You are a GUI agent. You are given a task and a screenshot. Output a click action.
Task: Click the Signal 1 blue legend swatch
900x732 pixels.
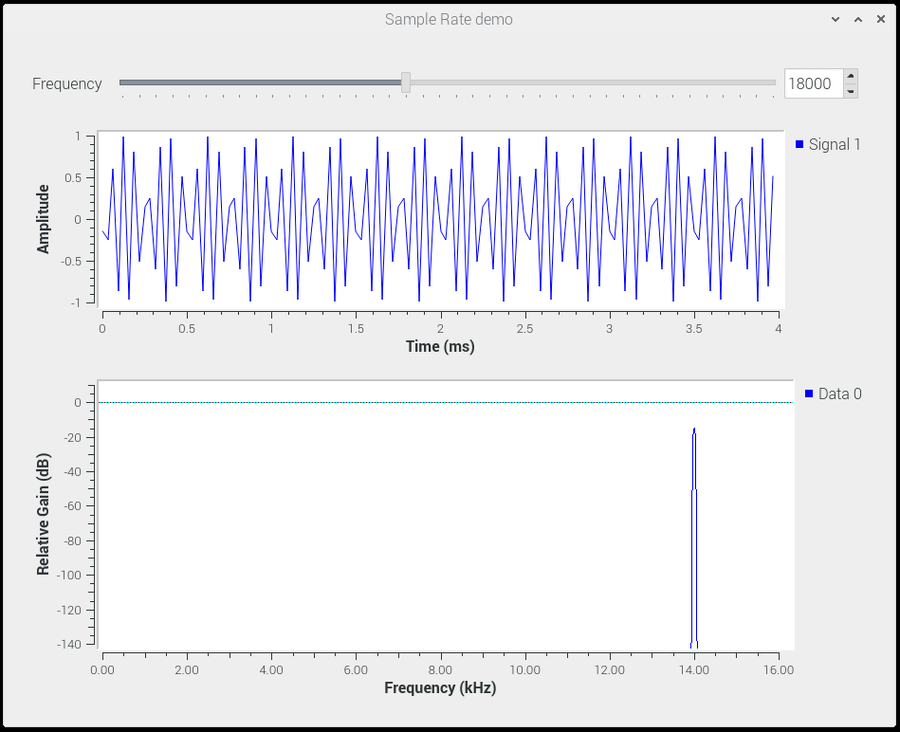click(x=797, y=144)
